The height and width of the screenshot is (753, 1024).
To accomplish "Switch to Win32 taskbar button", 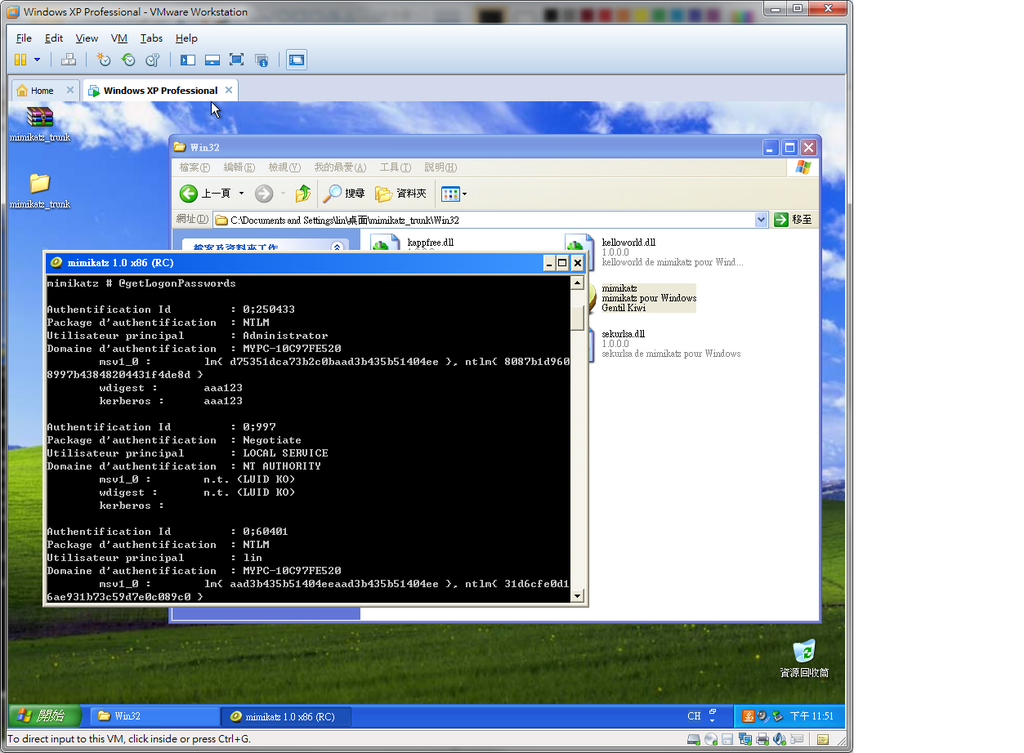I will (154, 716).
